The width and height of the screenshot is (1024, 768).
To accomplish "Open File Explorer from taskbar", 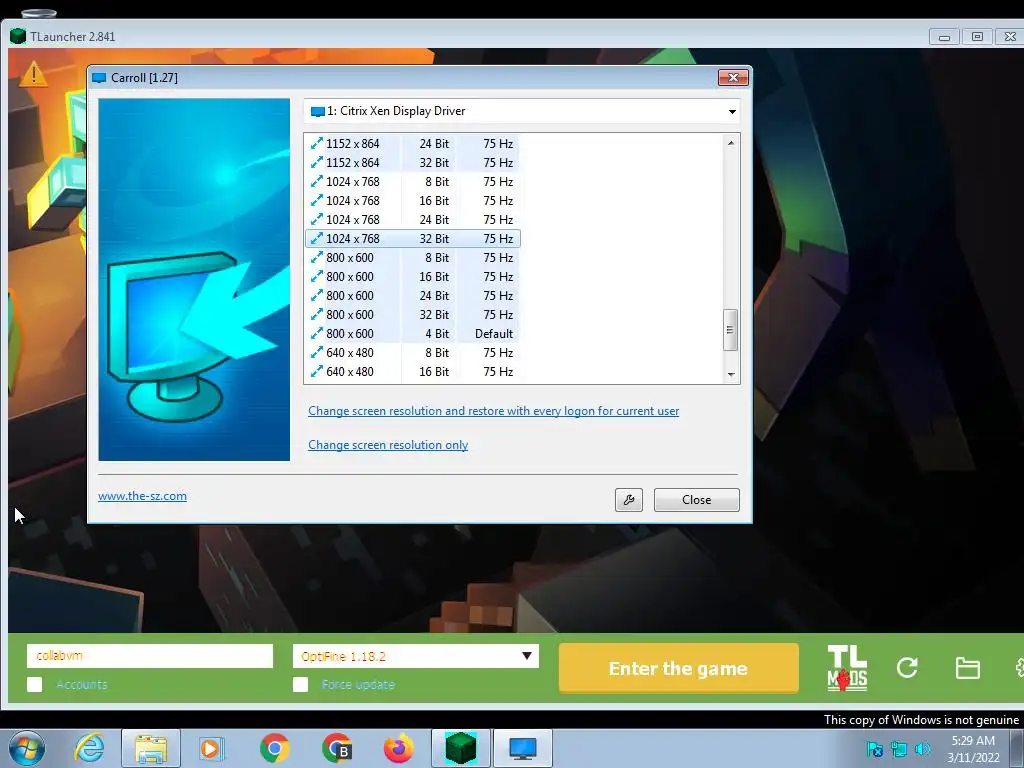I will [x=151, y=748].
